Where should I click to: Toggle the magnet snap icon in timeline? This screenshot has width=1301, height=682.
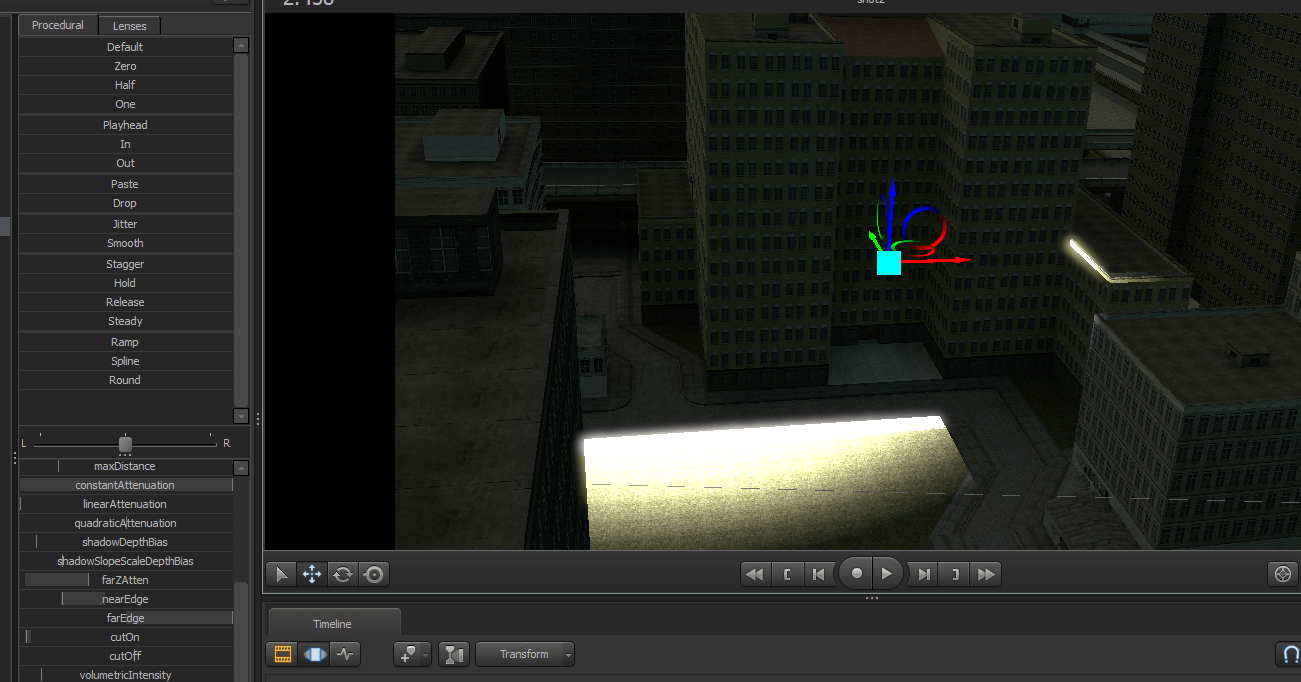tap(1290, 655)
